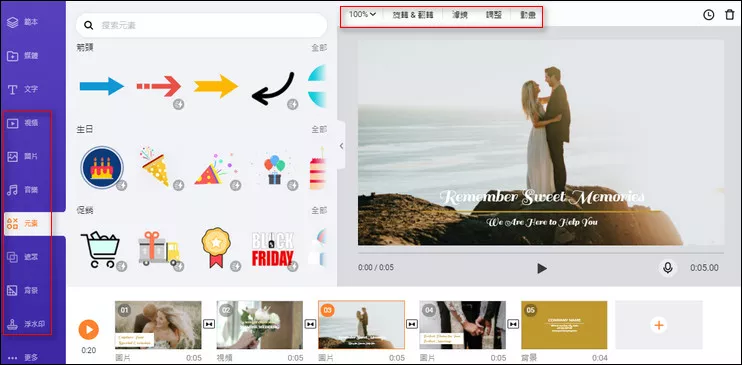Screen dimensions: 742x365
Task: Select storyboard scene 01 thumbnail
Action: (x=158, y=325)
